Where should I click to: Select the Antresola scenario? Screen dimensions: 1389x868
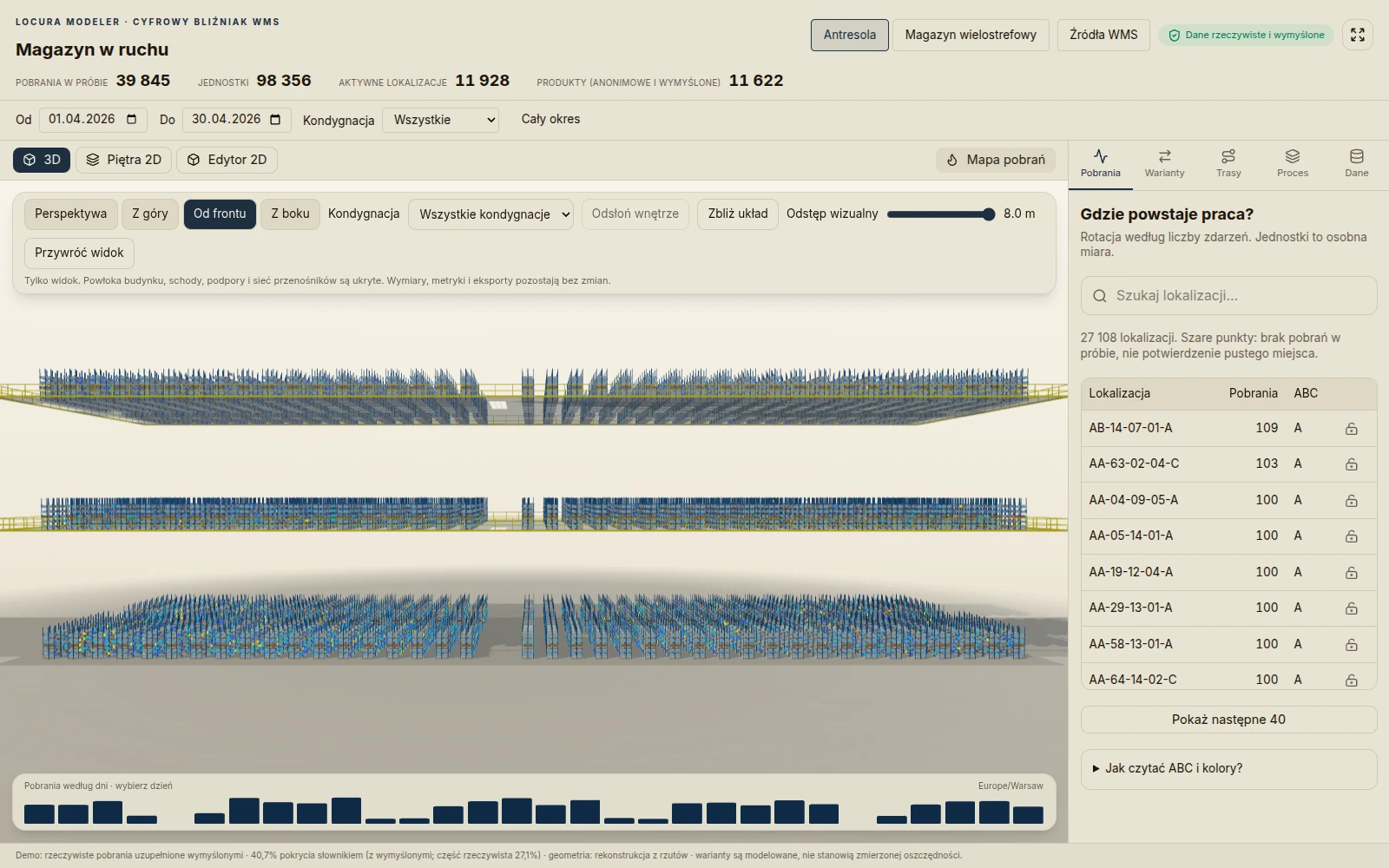click(x=850, y=35)
